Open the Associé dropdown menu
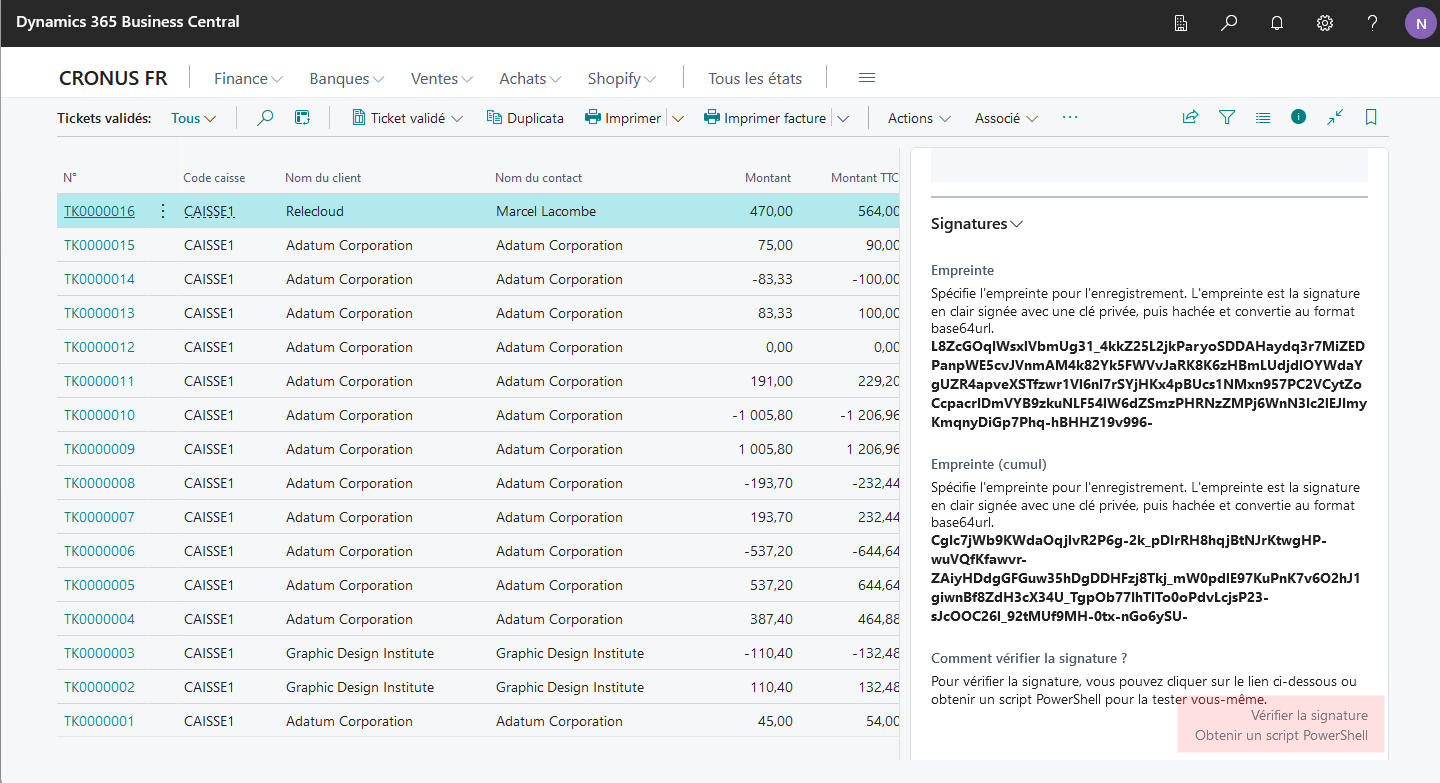This screenshot has width=1440, height=783. click(x=1006, y=118)
